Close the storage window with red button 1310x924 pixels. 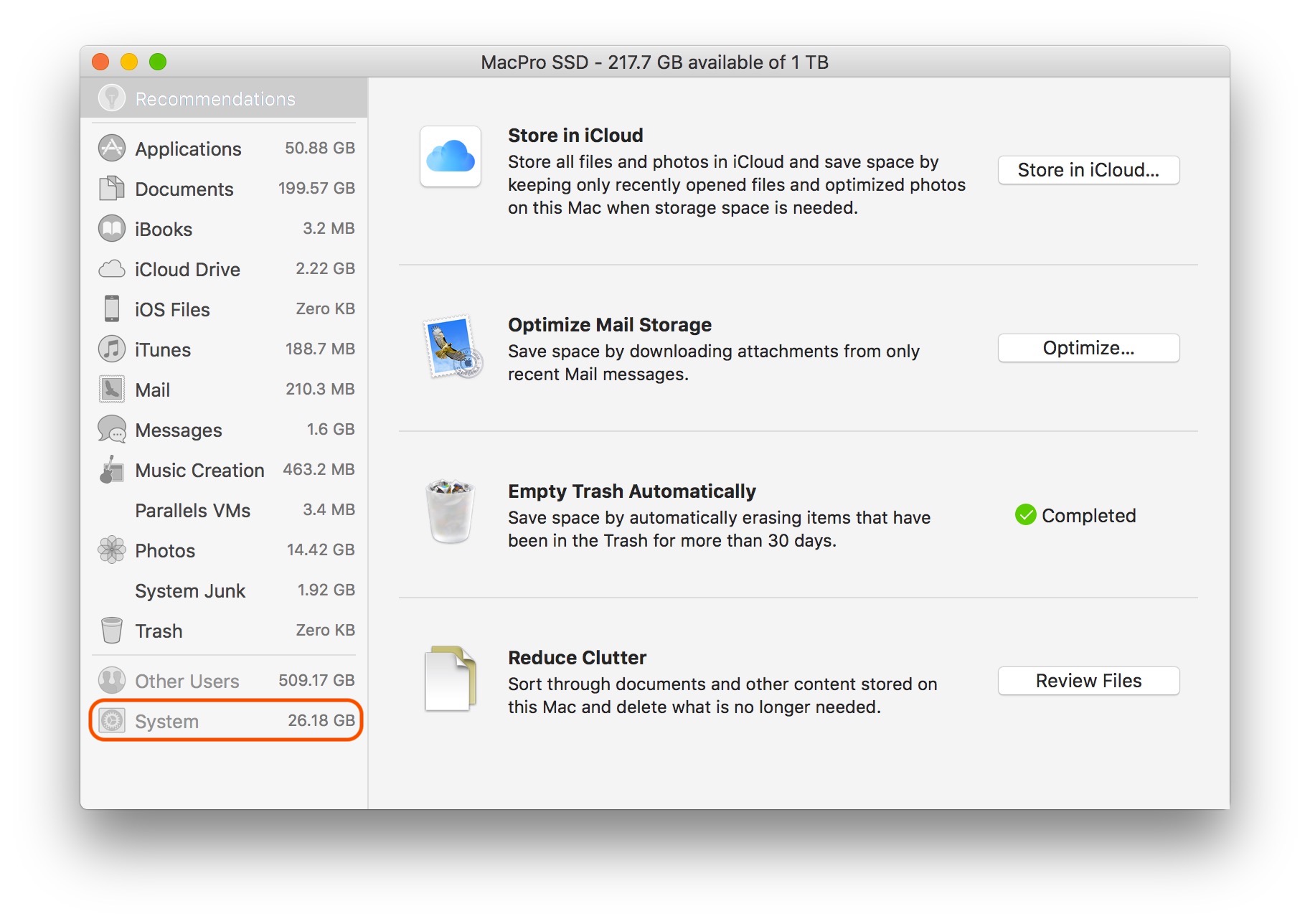(100, 62)
